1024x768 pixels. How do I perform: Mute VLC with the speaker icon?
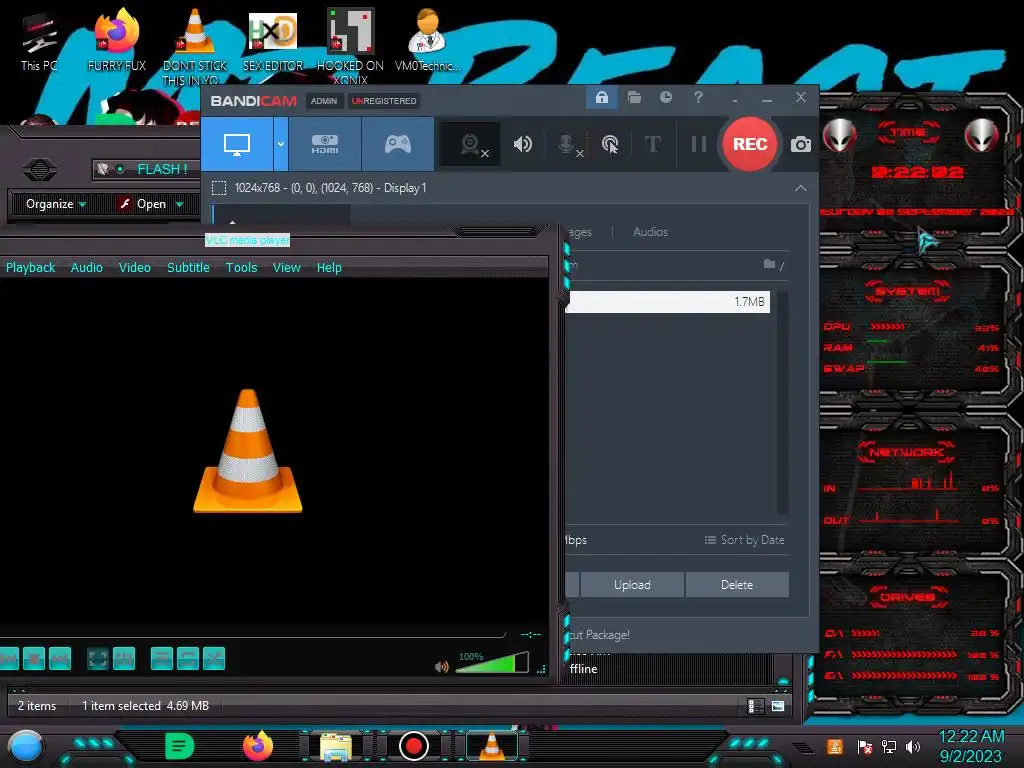pyautogui.click(x=442, y=667)
